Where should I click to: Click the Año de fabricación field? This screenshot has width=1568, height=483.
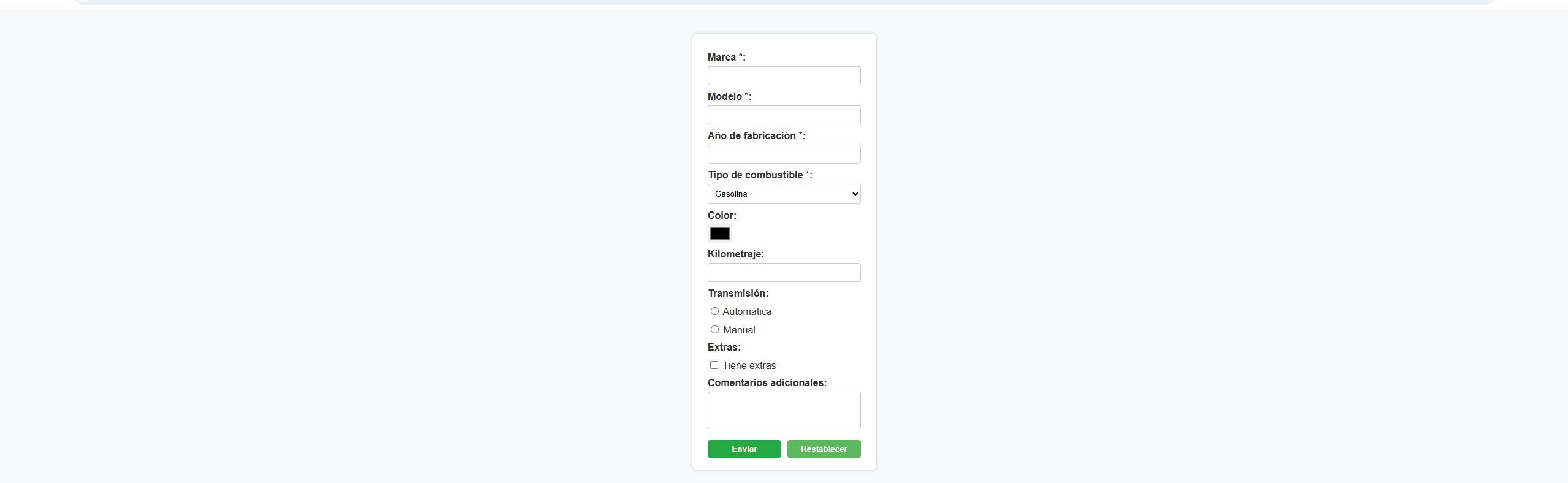click(784, 154)
